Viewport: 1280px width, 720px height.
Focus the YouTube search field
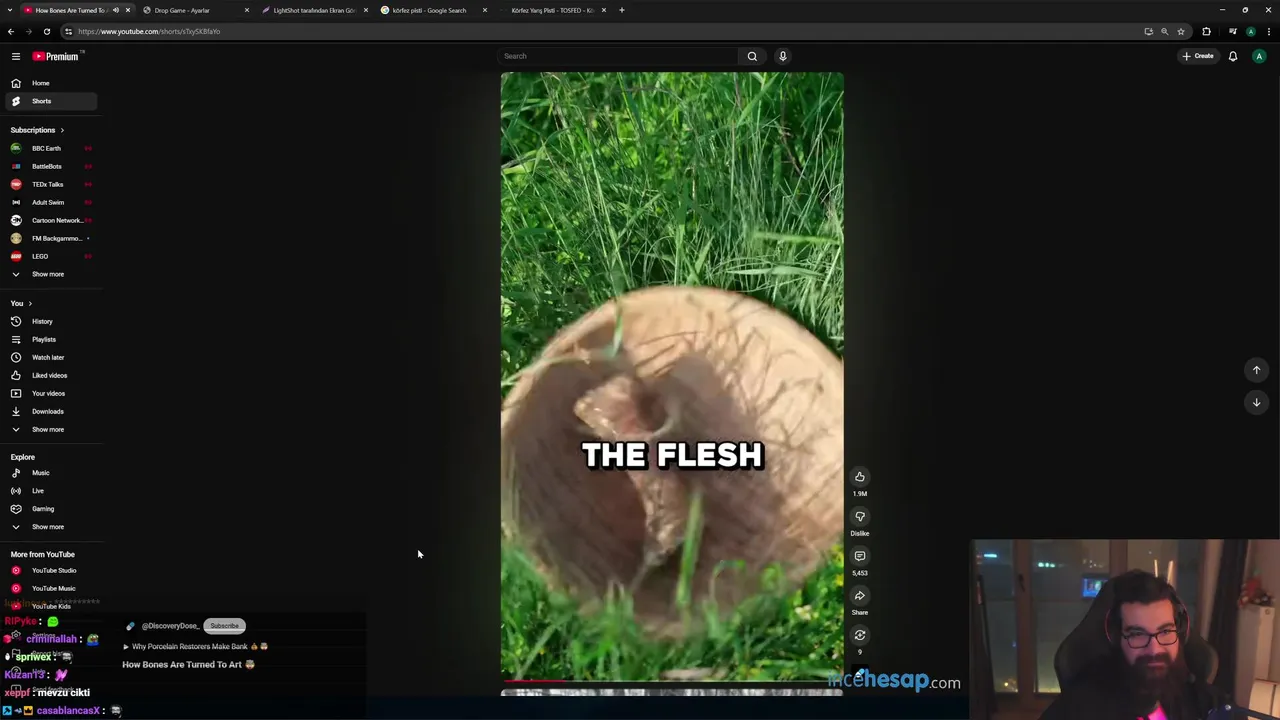coord(618,56)
